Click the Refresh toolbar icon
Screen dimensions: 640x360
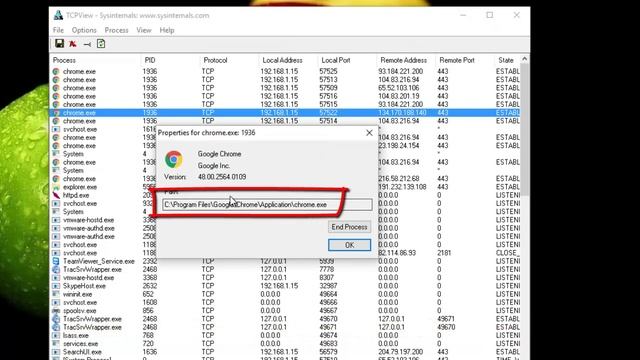tap(101, 44)
